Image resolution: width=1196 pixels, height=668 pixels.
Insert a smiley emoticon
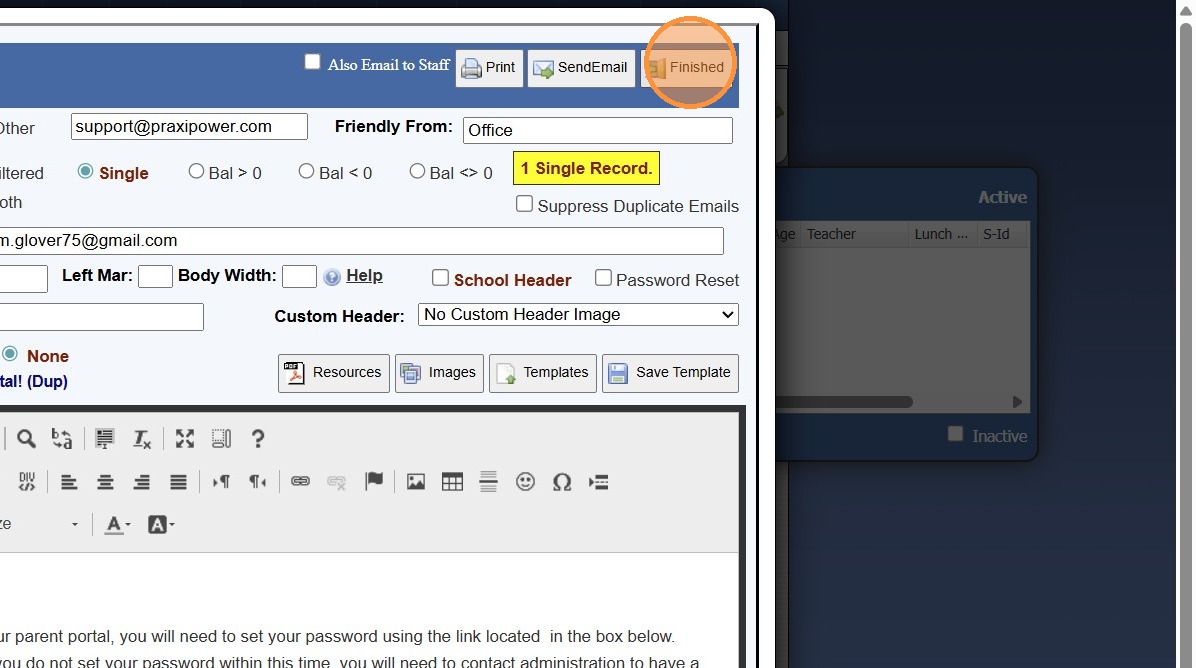[526, 482]
